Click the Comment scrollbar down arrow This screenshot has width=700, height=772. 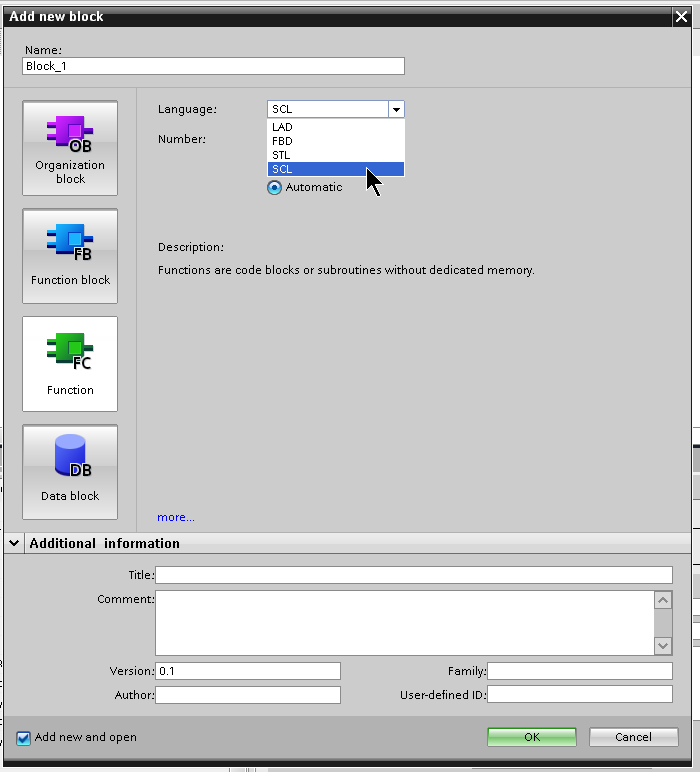click(663, 645)
